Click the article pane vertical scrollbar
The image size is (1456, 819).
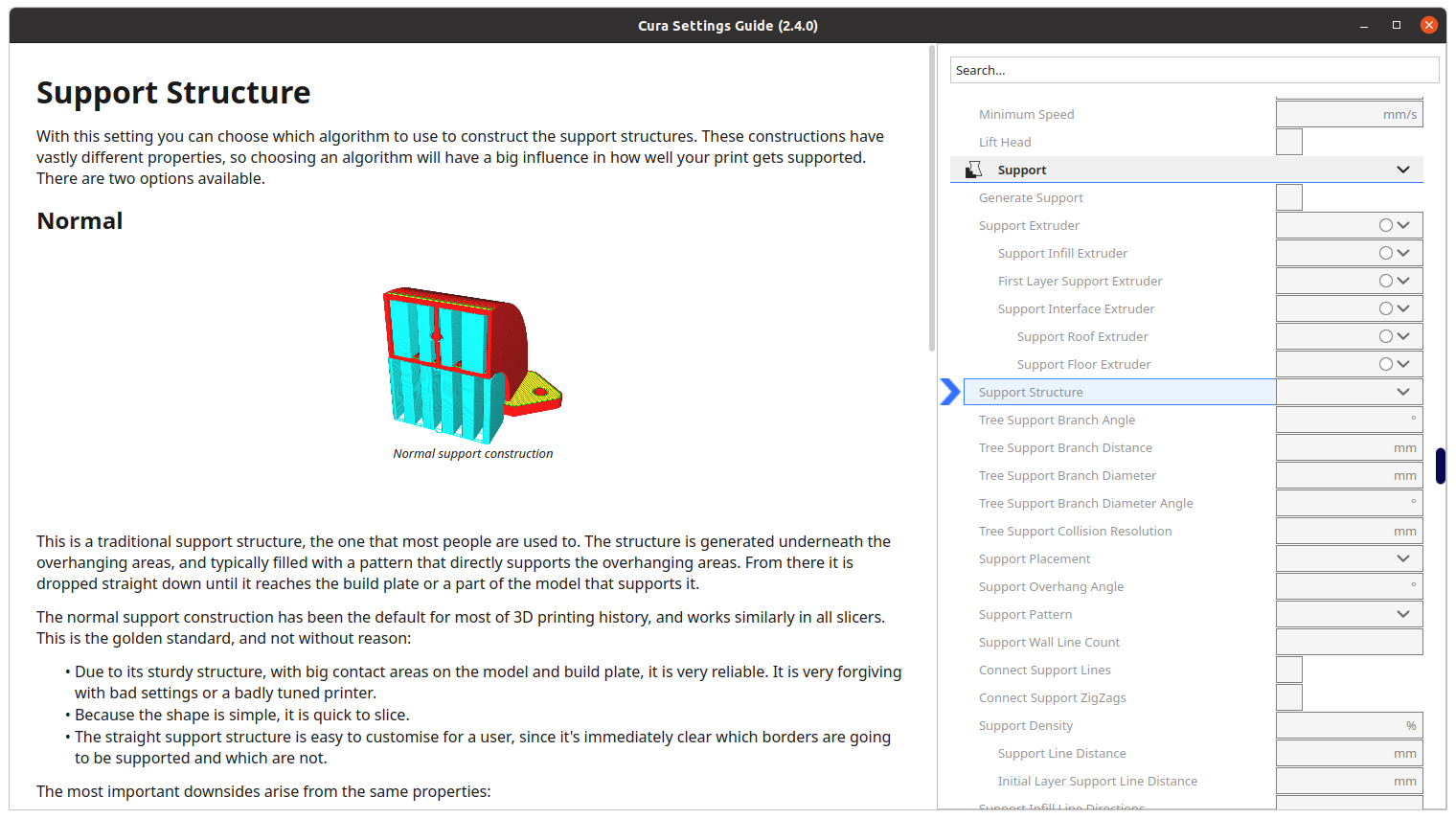[x=931, y=197]
